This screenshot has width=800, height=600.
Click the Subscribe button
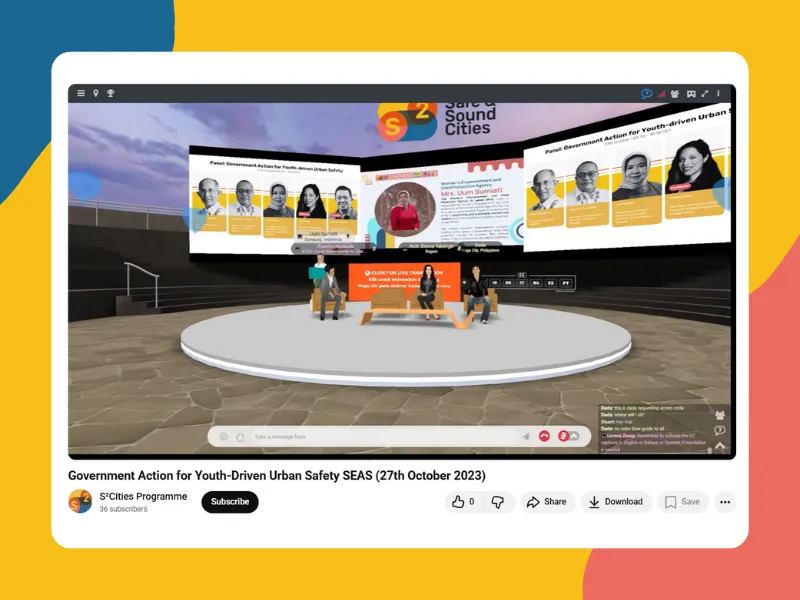click(x=230, y=502)
